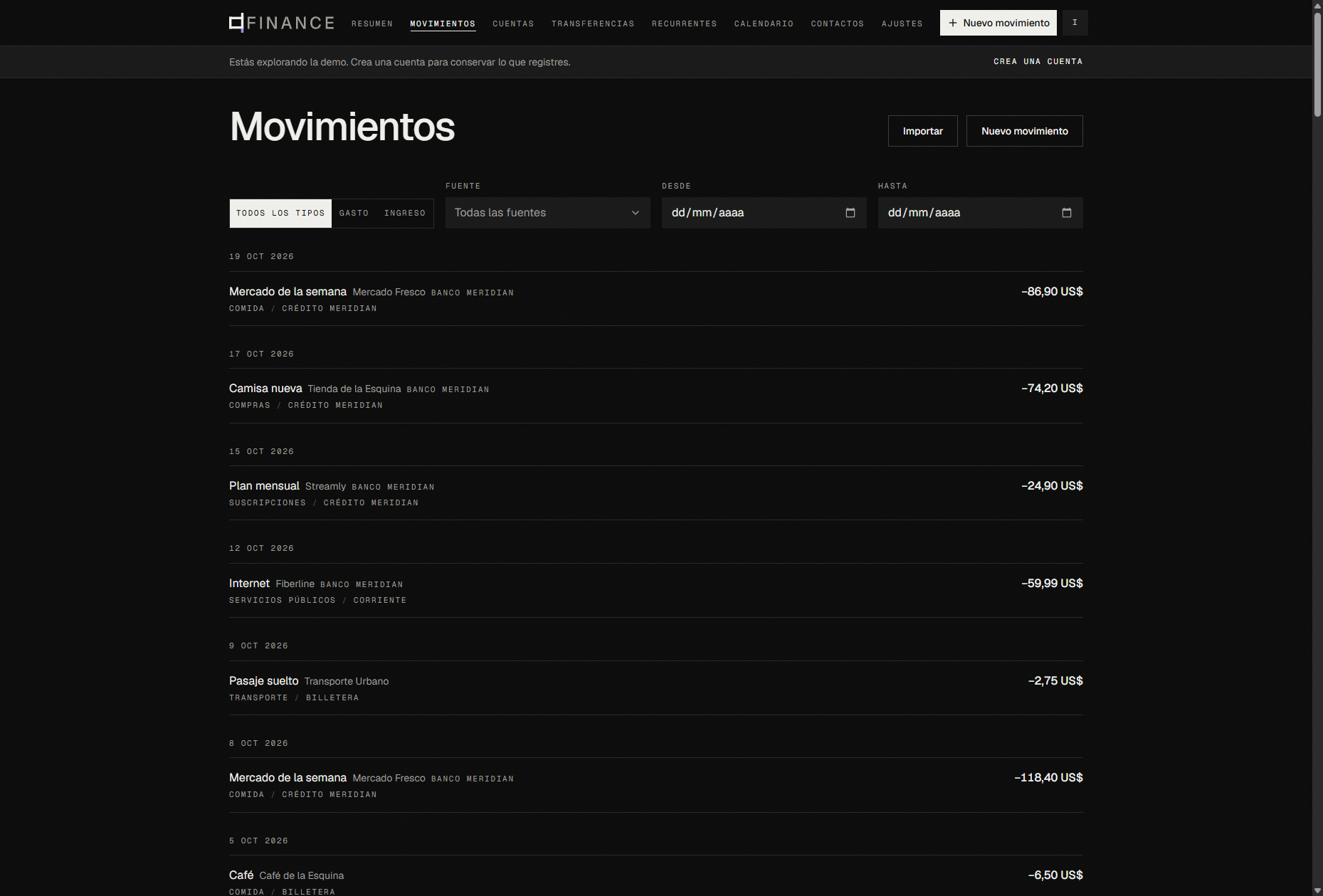This screenshot has height=896, width=1323.
Task: Select the Todos los tipos filter
Action: [x=280, y=214]
